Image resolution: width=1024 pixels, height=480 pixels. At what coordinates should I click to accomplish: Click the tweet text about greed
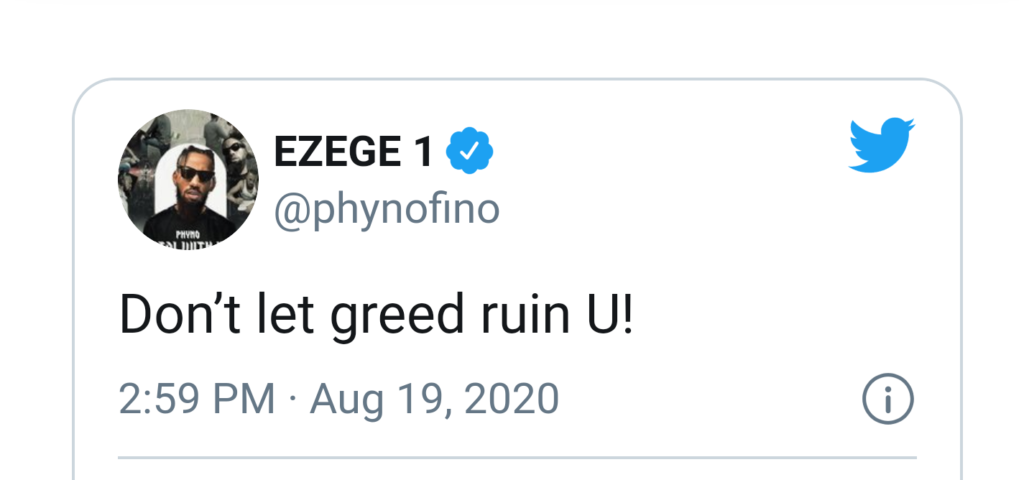tap(376, 316)
